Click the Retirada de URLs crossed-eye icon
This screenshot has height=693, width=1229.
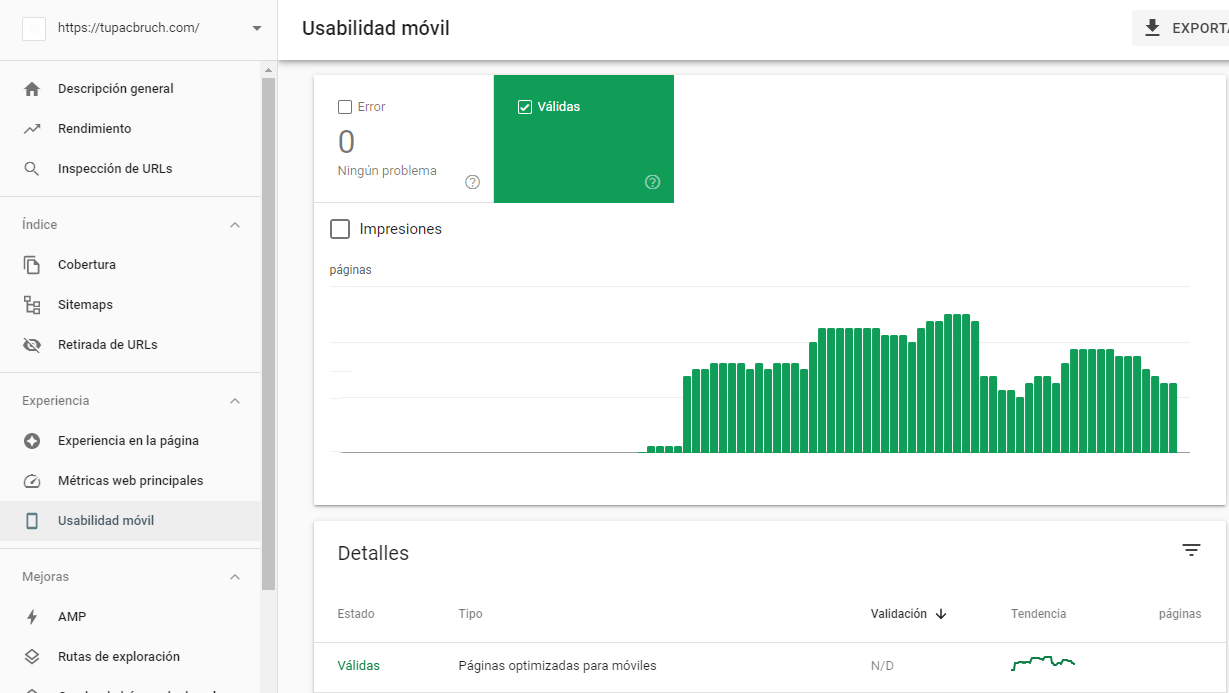click(32, 345)
